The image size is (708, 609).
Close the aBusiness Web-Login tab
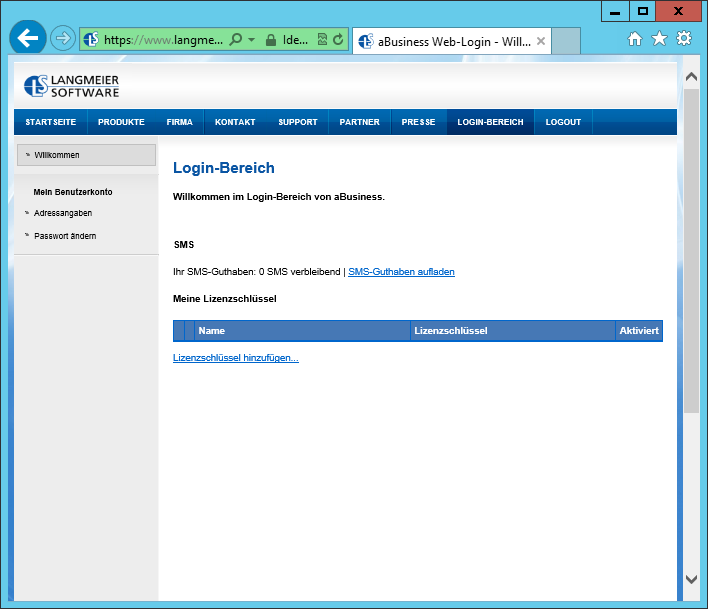(x=540, y=41)
